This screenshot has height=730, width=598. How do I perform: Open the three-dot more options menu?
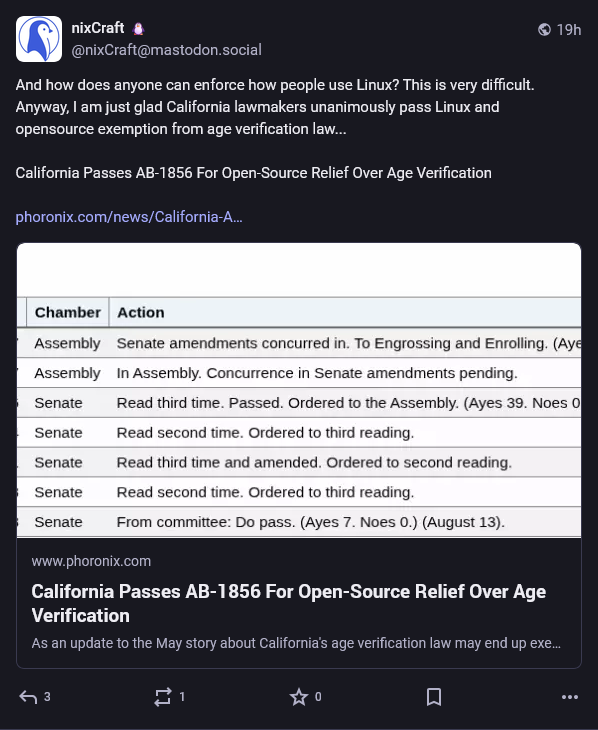click(570, 697)
